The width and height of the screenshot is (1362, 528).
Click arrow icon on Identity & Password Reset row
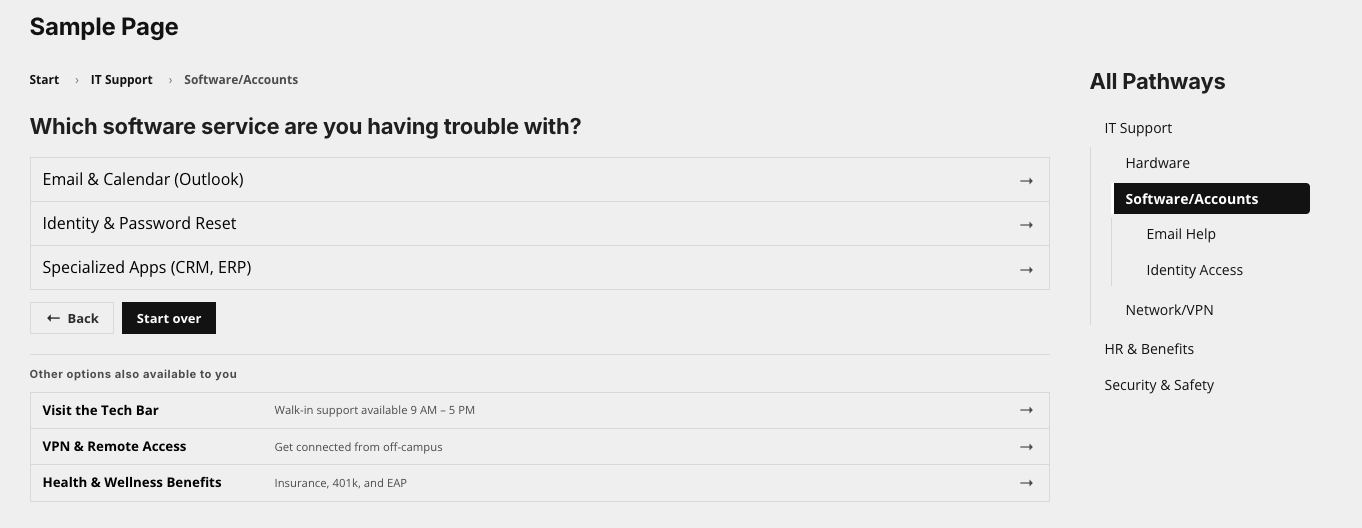click(x=1026, y=225)
